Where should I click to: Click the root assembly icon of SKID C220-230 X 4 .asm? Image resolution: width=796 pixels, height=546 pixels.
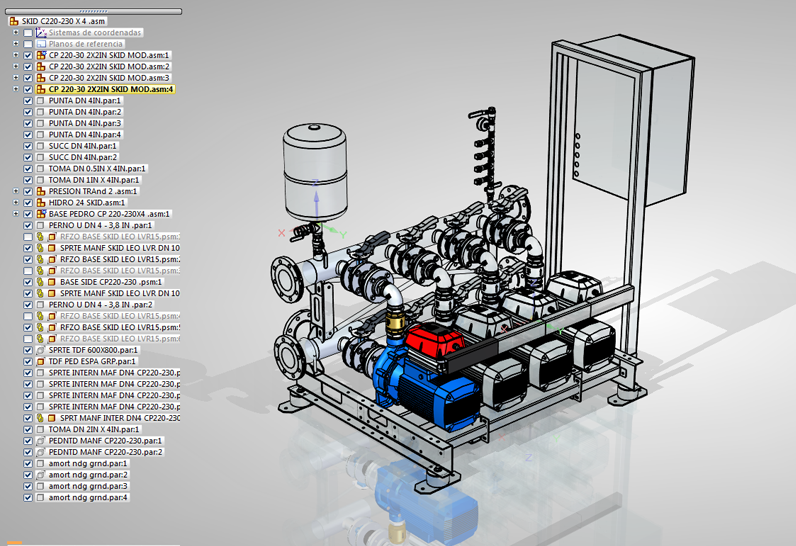pos(14,21)
